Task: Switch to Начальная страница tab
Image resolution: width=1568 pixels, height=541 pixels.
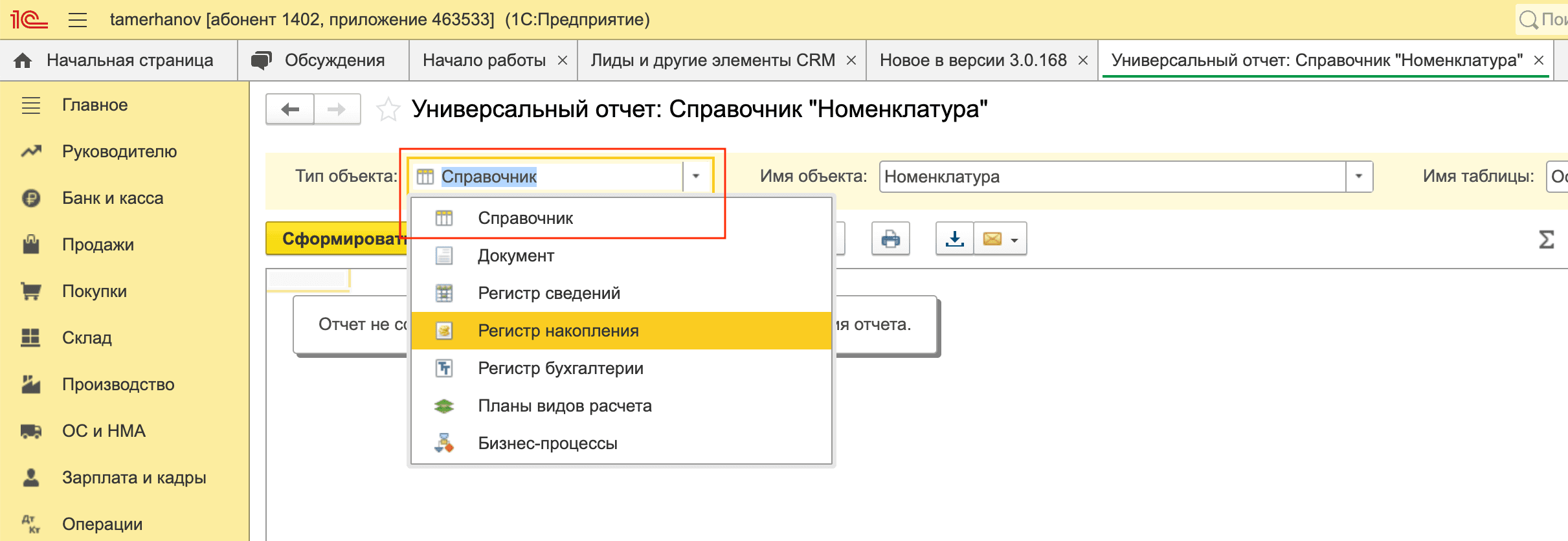Action: click(x=119, y=60)
